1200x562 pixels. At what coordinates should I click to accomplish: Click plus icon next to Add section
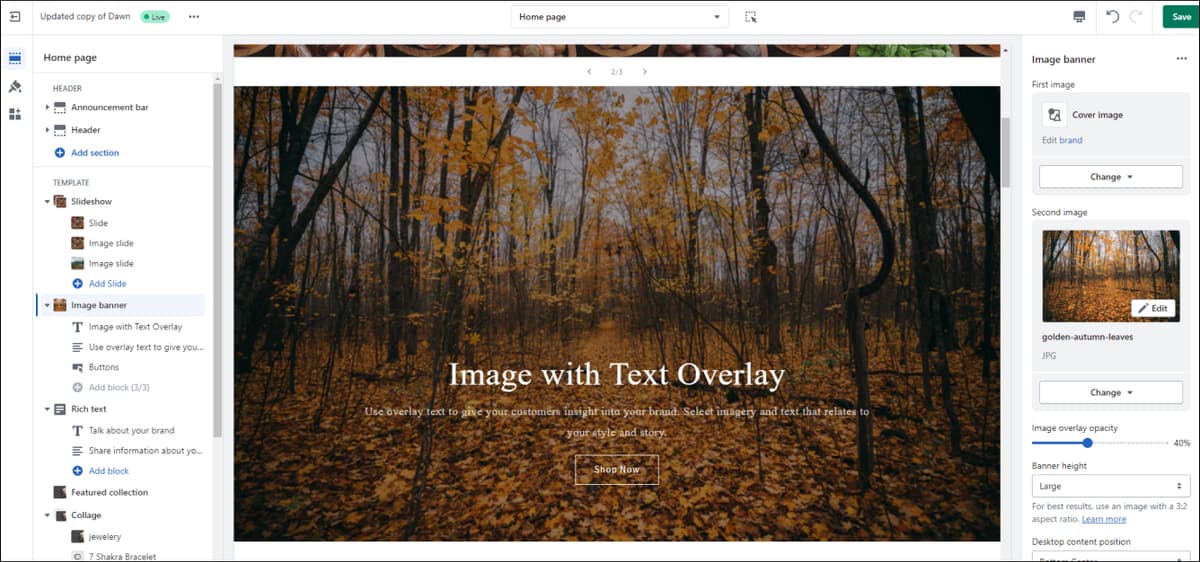click(60, 153)
